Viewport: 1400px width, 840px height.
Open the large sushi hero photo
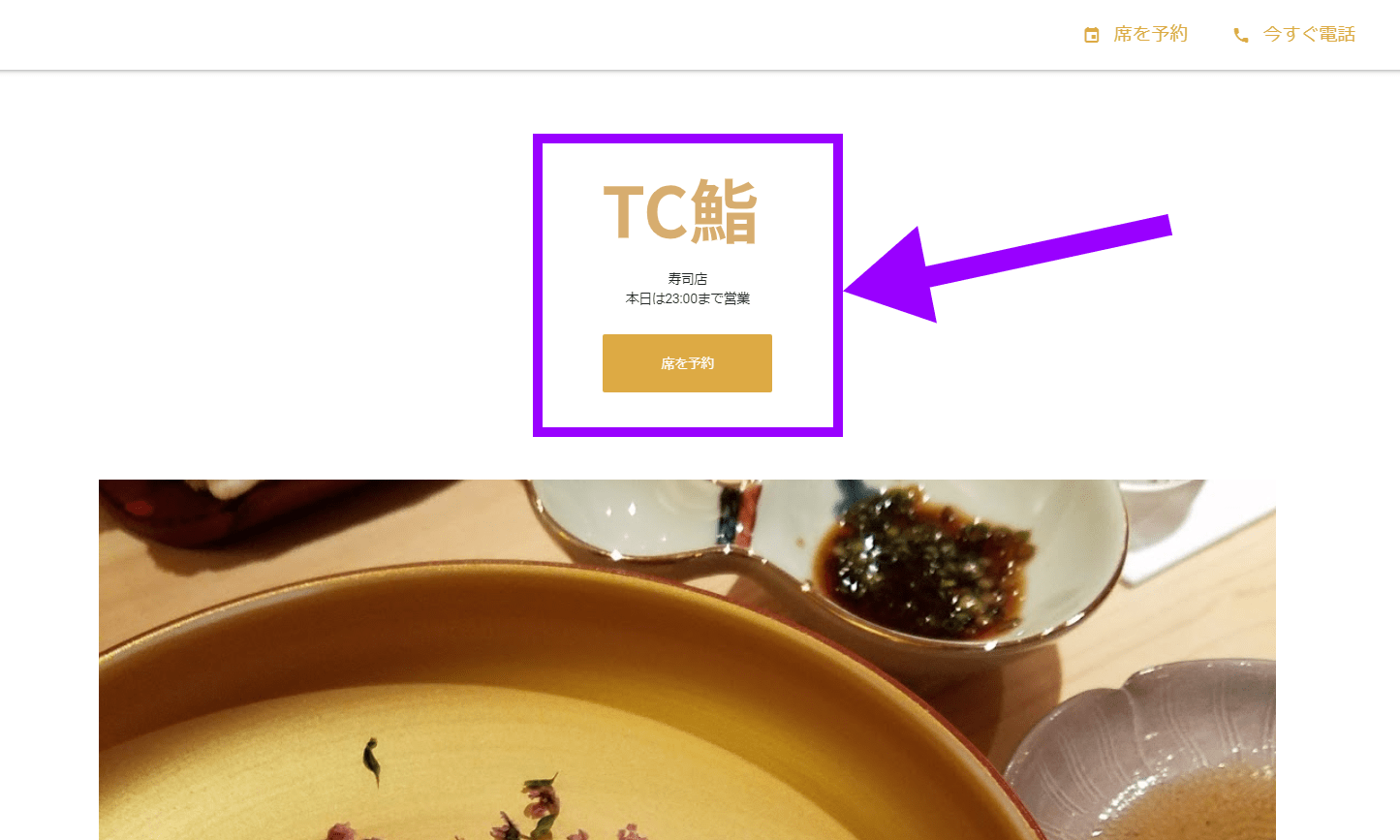click(687, 660)
